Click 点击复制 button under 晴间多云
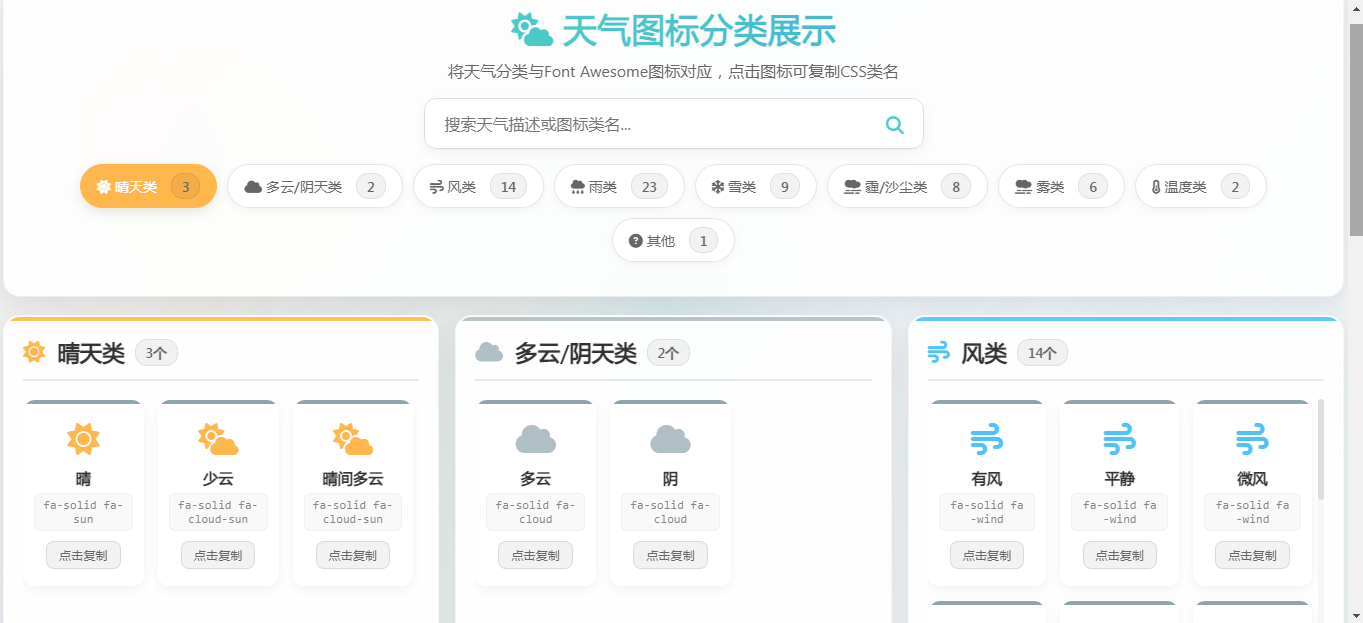The image size is (1363, 623). 353,555
